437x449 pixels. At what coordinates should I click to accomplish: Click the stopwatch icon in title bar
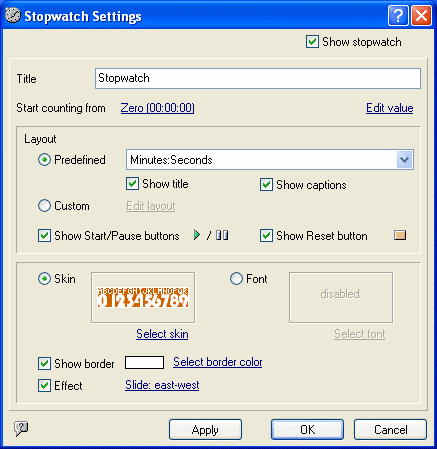point(13,15)
